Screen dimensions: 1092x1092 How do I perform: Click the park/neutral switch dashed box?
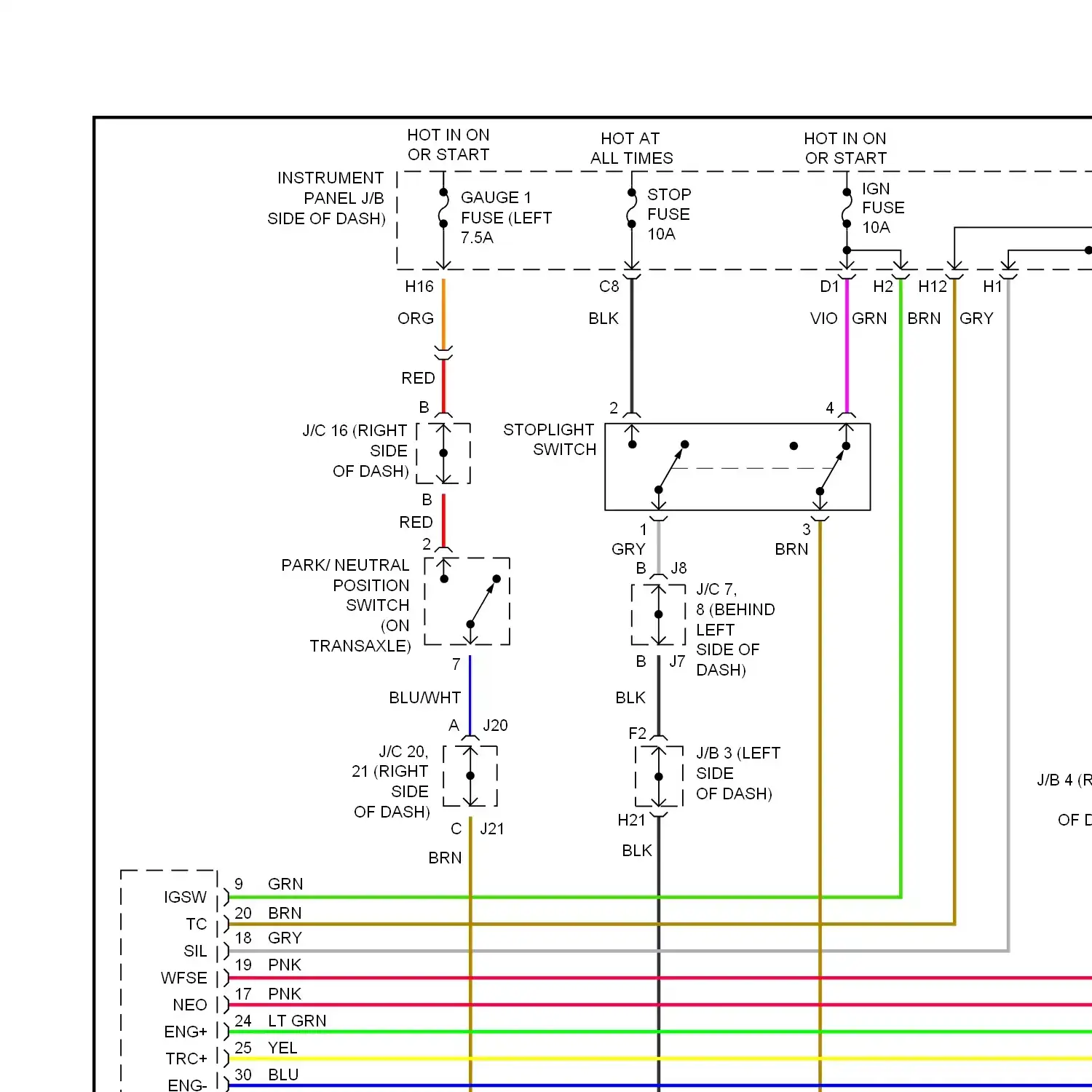467,601
